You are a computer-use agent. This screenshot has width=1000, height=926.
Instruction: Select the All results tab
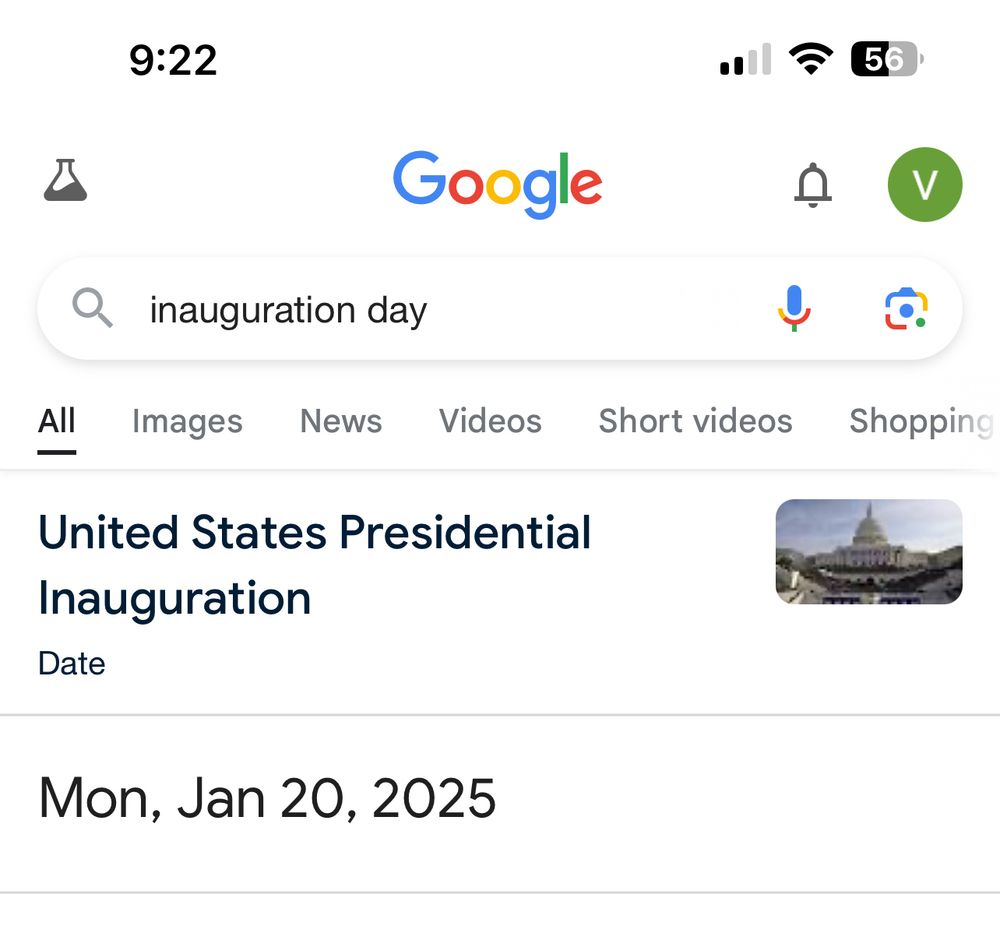[56, 421]
